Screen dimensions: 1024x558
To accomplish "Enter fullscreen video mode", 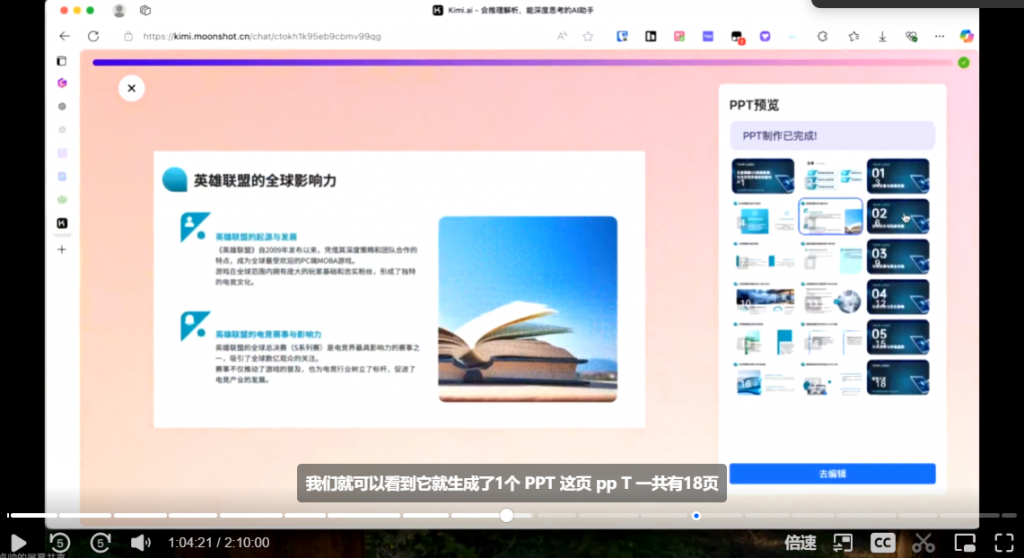I will point(1004,543).
